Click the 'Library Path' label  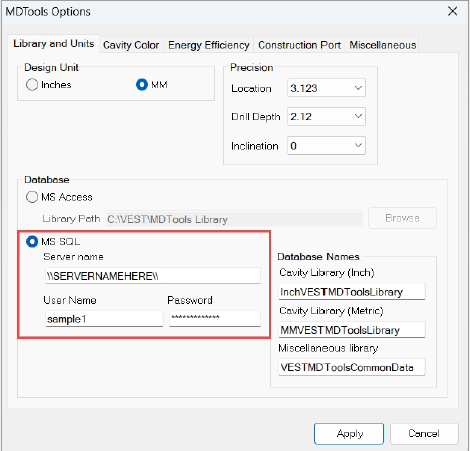click(71, 219)
